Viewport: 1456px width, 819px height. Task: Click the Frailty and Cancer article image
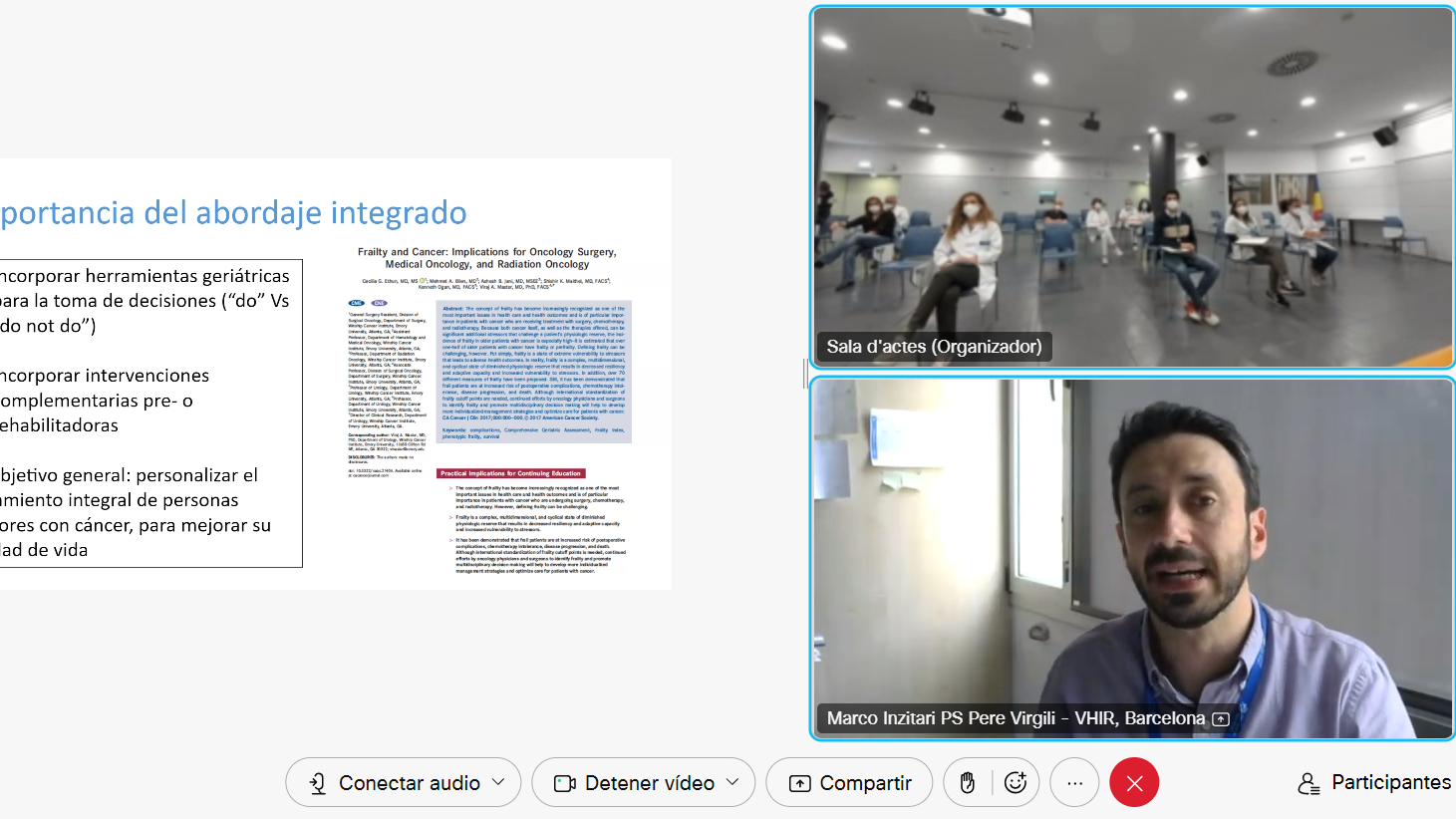(488, 409)
